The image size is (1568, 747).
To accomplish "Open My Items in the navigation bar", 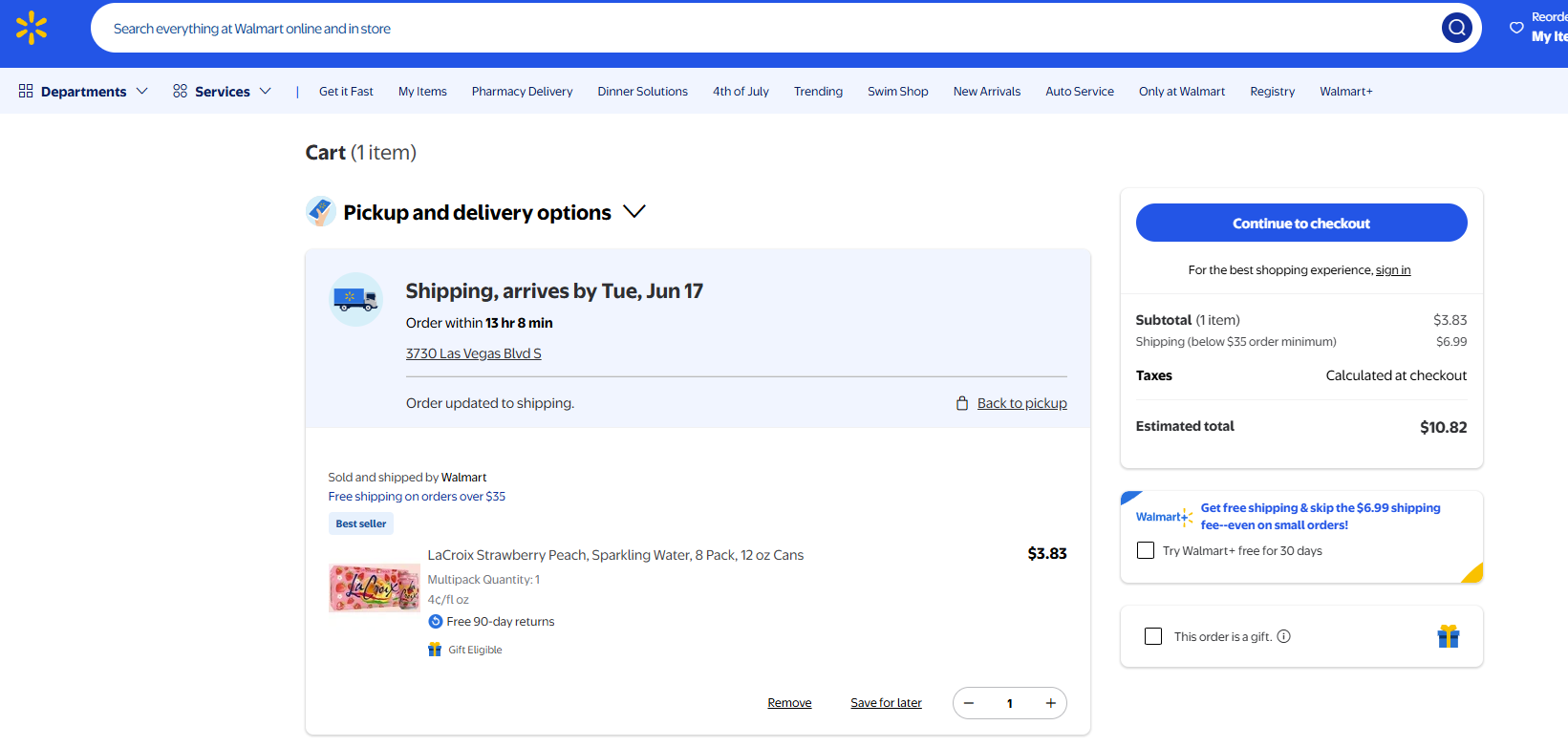I will 422,92.
